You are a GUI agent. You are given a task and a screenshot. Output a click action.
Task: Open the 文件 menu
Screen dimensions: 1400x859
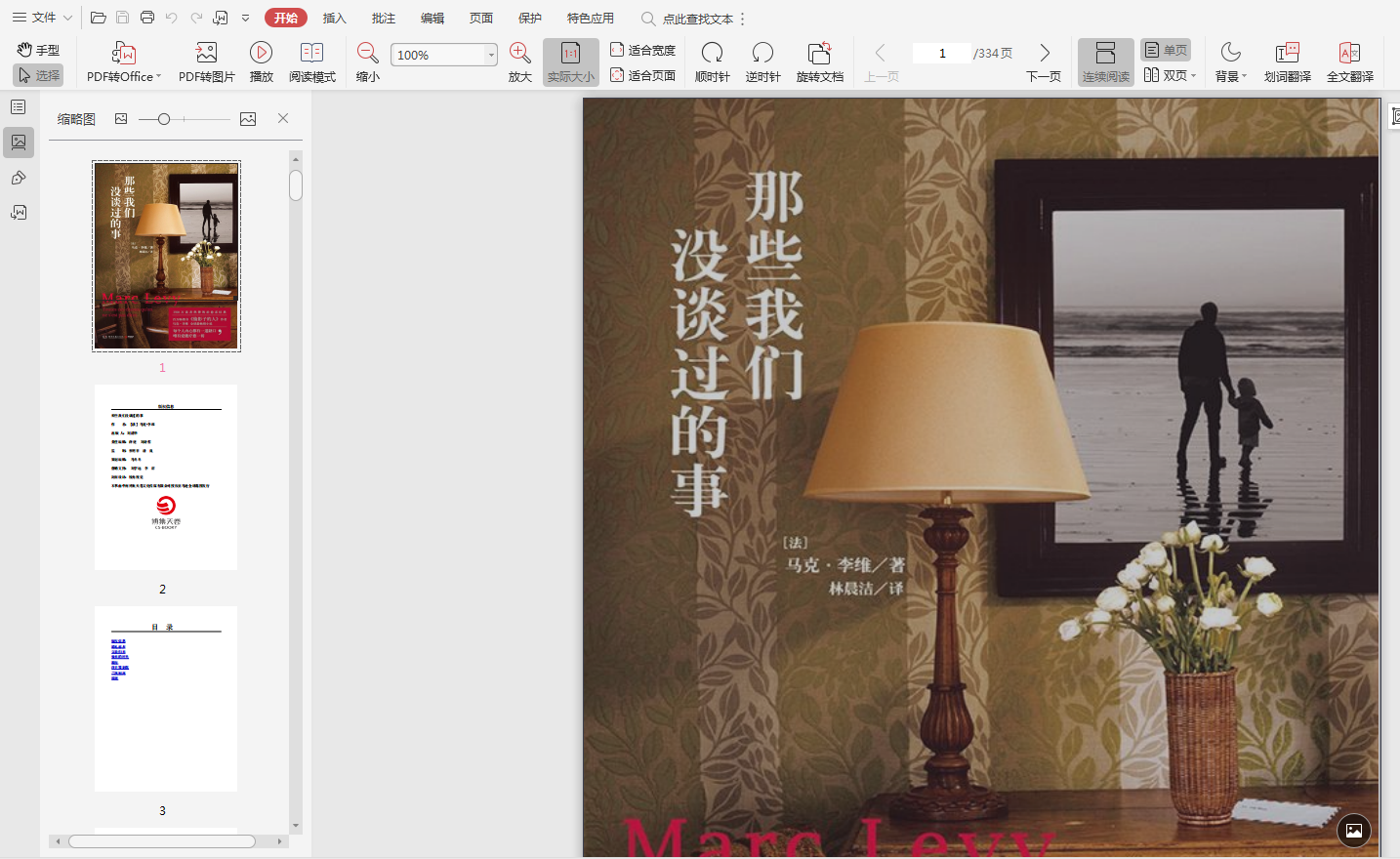[x=44, y=18]
